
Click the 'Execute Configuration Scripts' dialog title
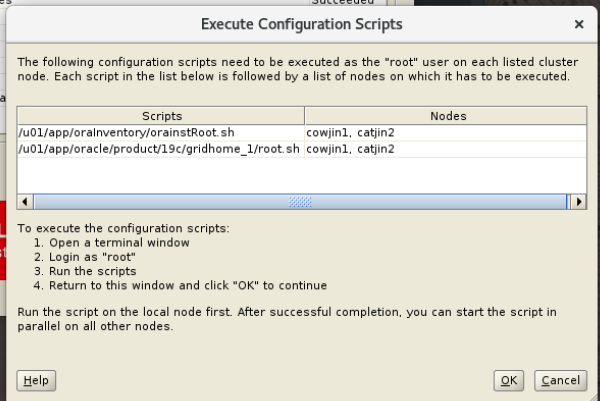click(302, 24)
